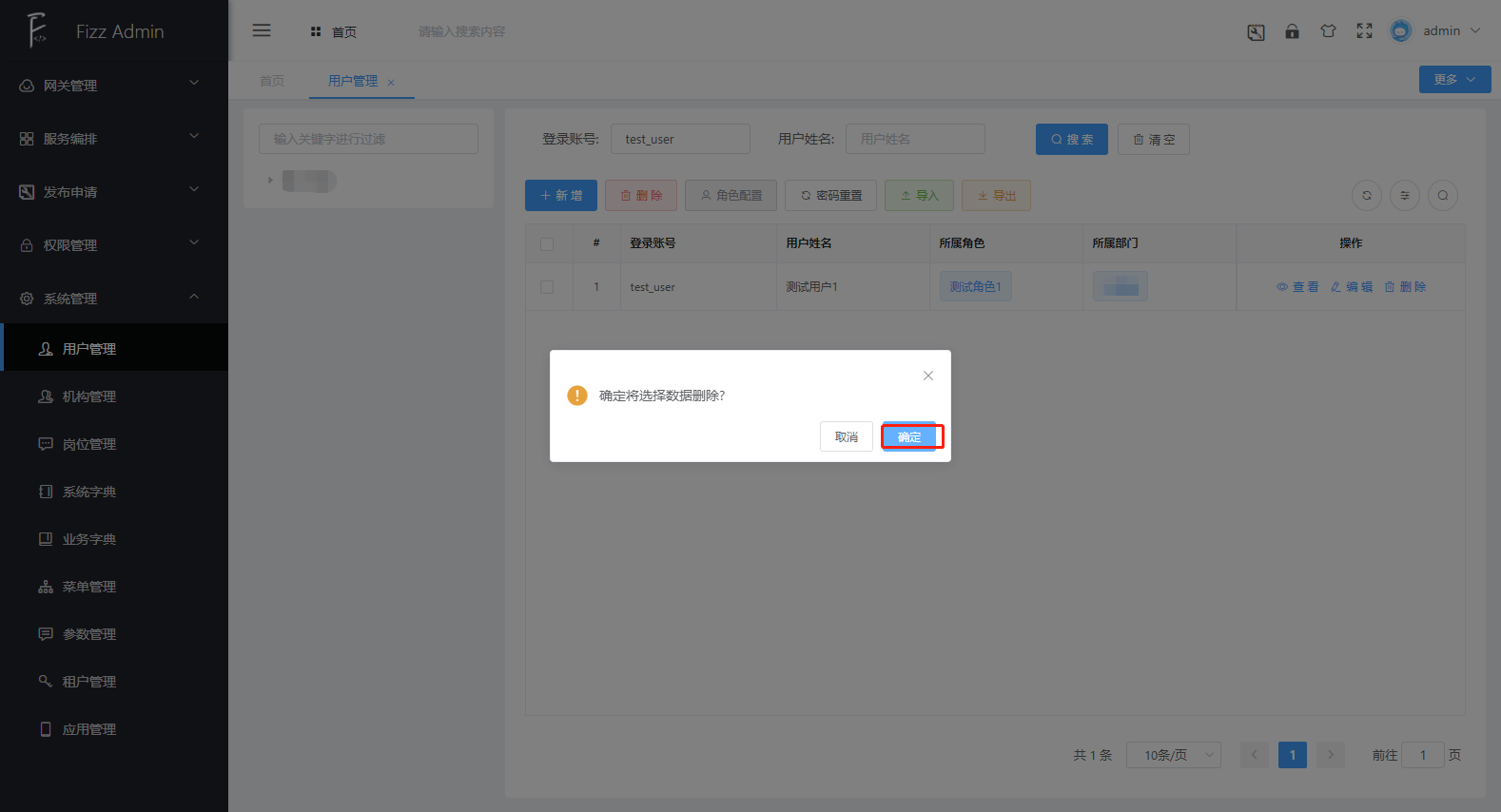Click the hamburger menu collapse icon

tap(262, 30)
